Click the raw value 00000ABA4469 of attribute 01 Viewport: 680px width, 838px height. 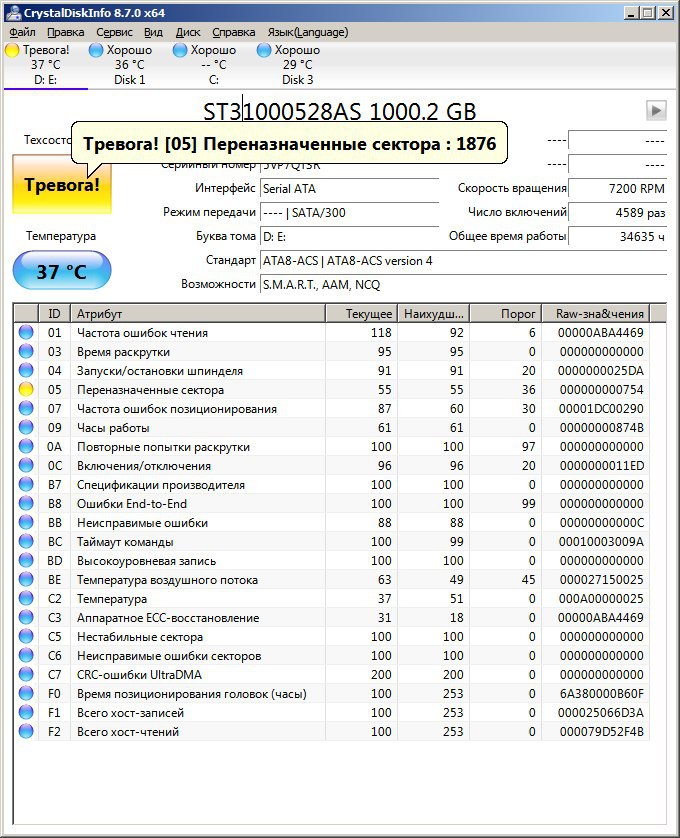pos(601,332)
